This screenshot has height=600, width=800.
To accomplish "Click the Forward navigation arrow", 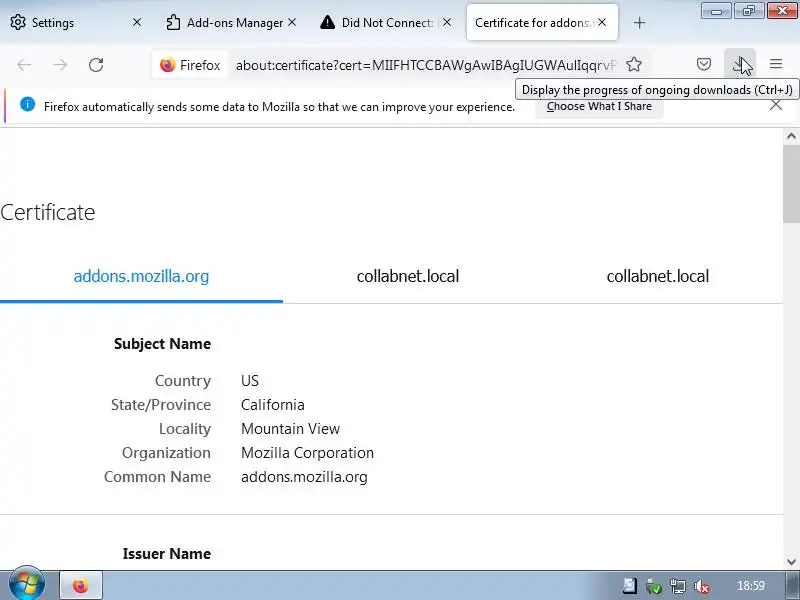I will (60, 65).
